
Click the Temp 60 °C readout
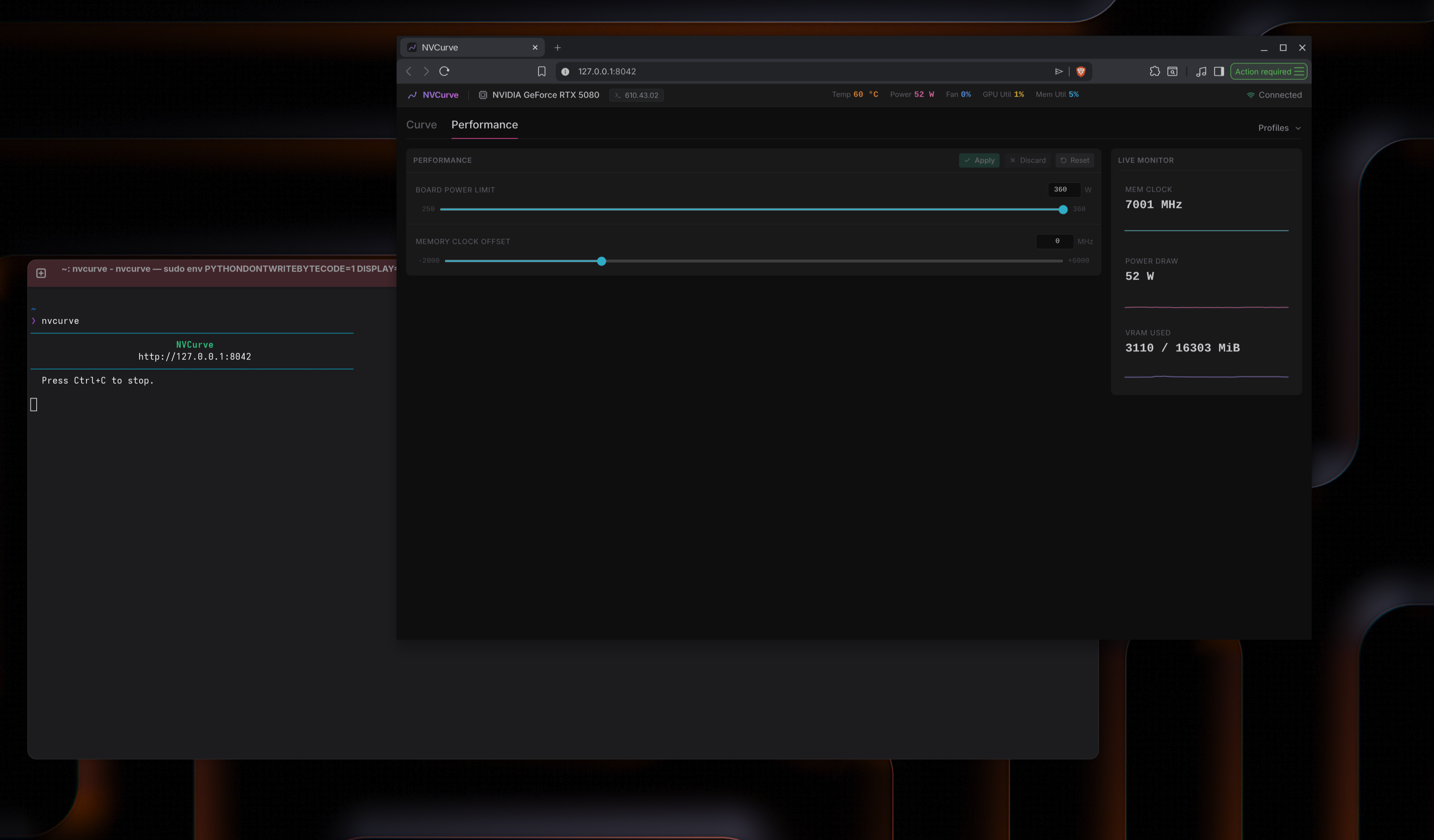pos(855,95)
